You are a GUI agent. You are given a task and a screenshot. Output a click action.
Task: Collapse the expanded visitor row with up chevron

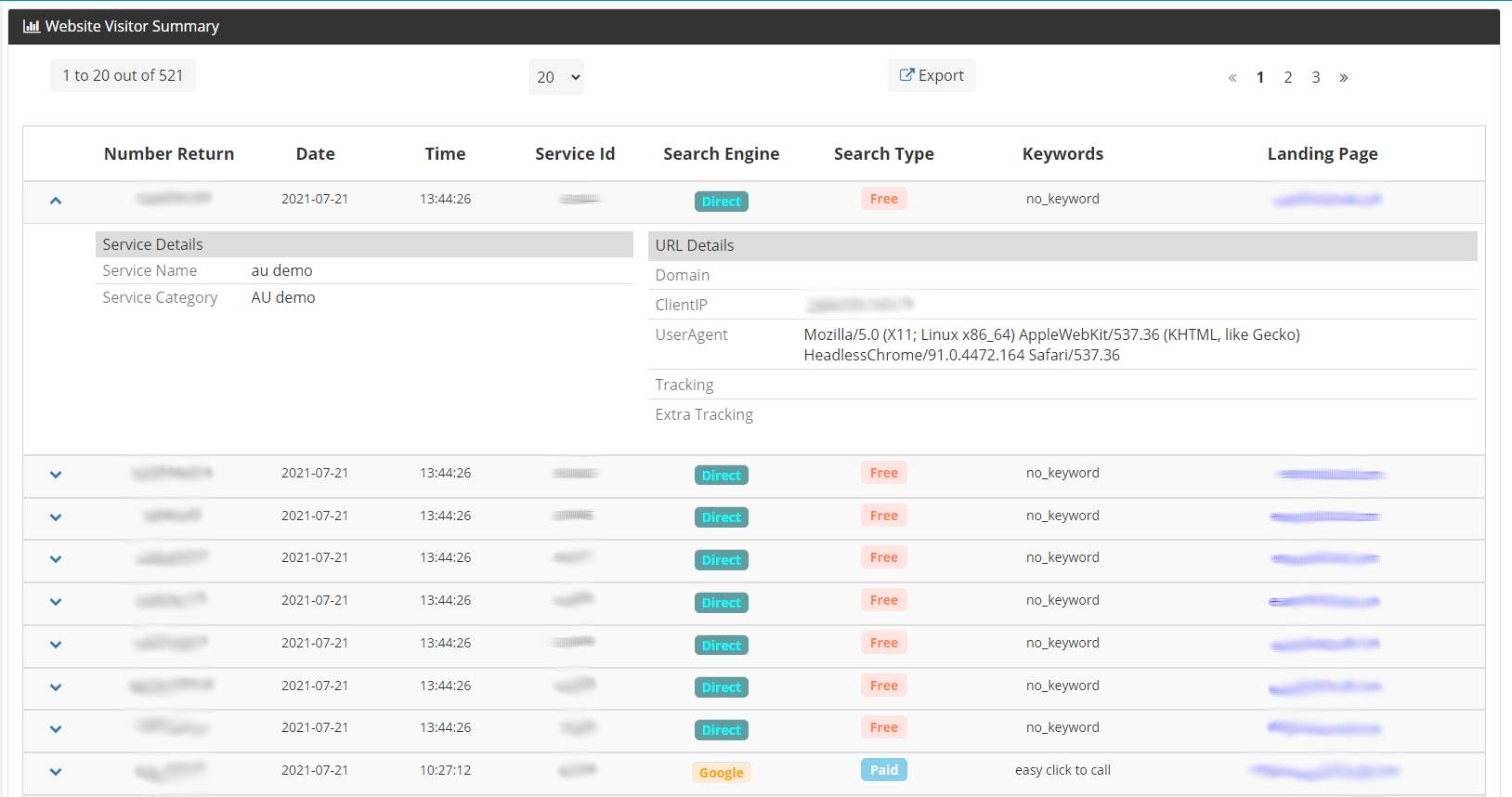[x=56, y=200]
